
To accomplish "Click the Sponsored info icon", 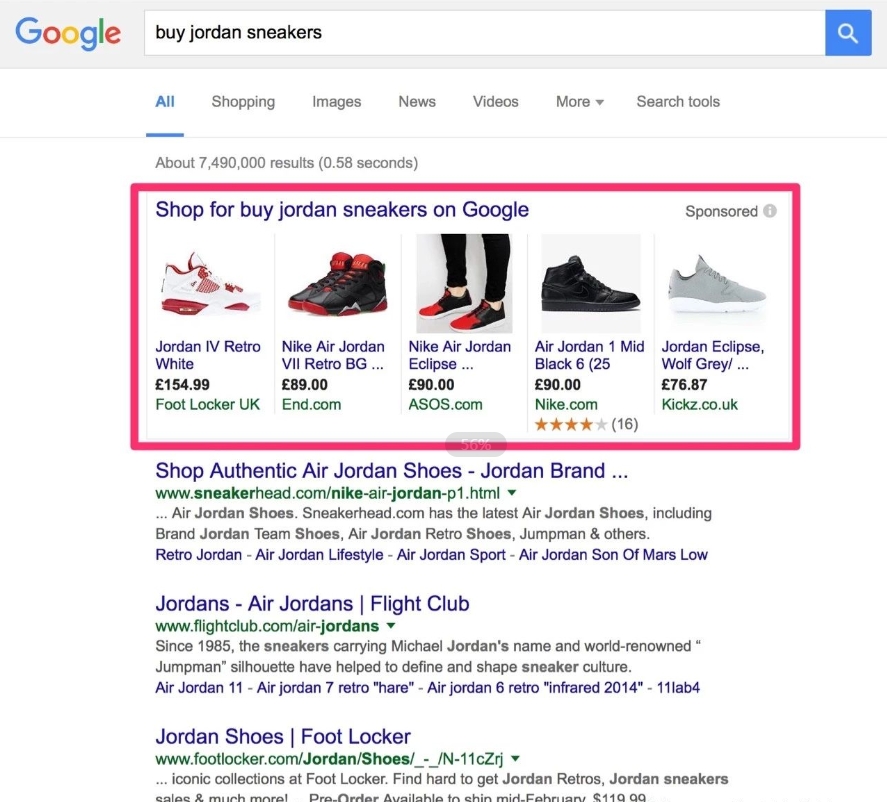I will point(769,211).
